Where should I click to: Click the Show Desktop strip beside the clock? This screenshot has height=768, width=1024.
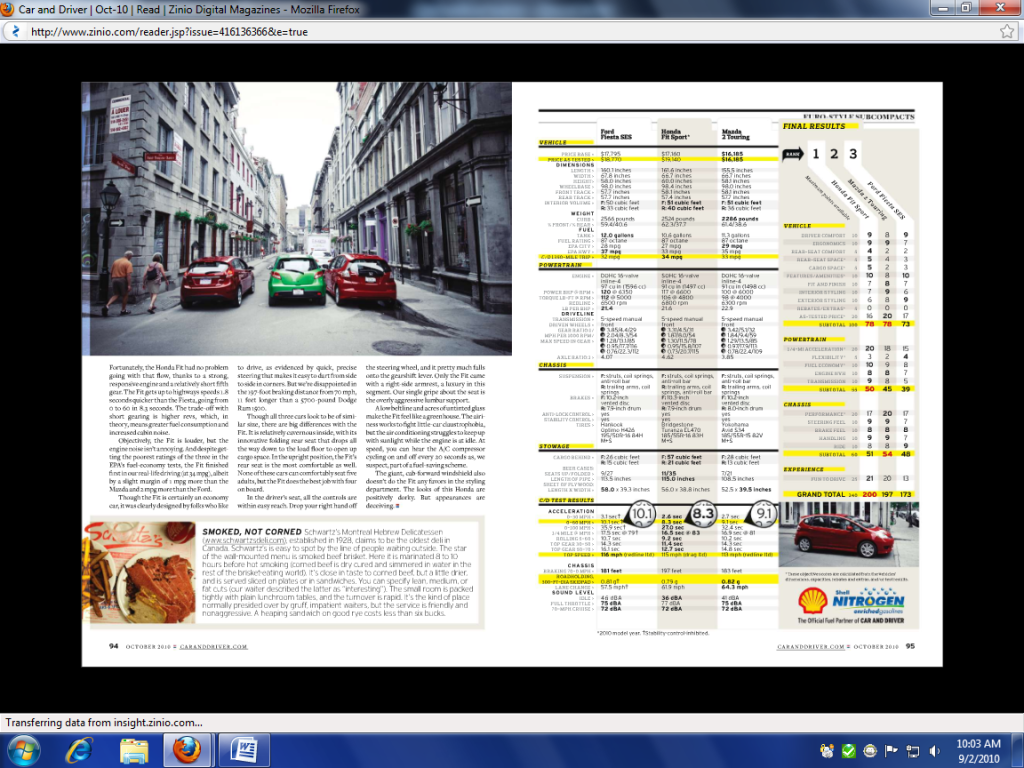click(x=1017, y=750)
